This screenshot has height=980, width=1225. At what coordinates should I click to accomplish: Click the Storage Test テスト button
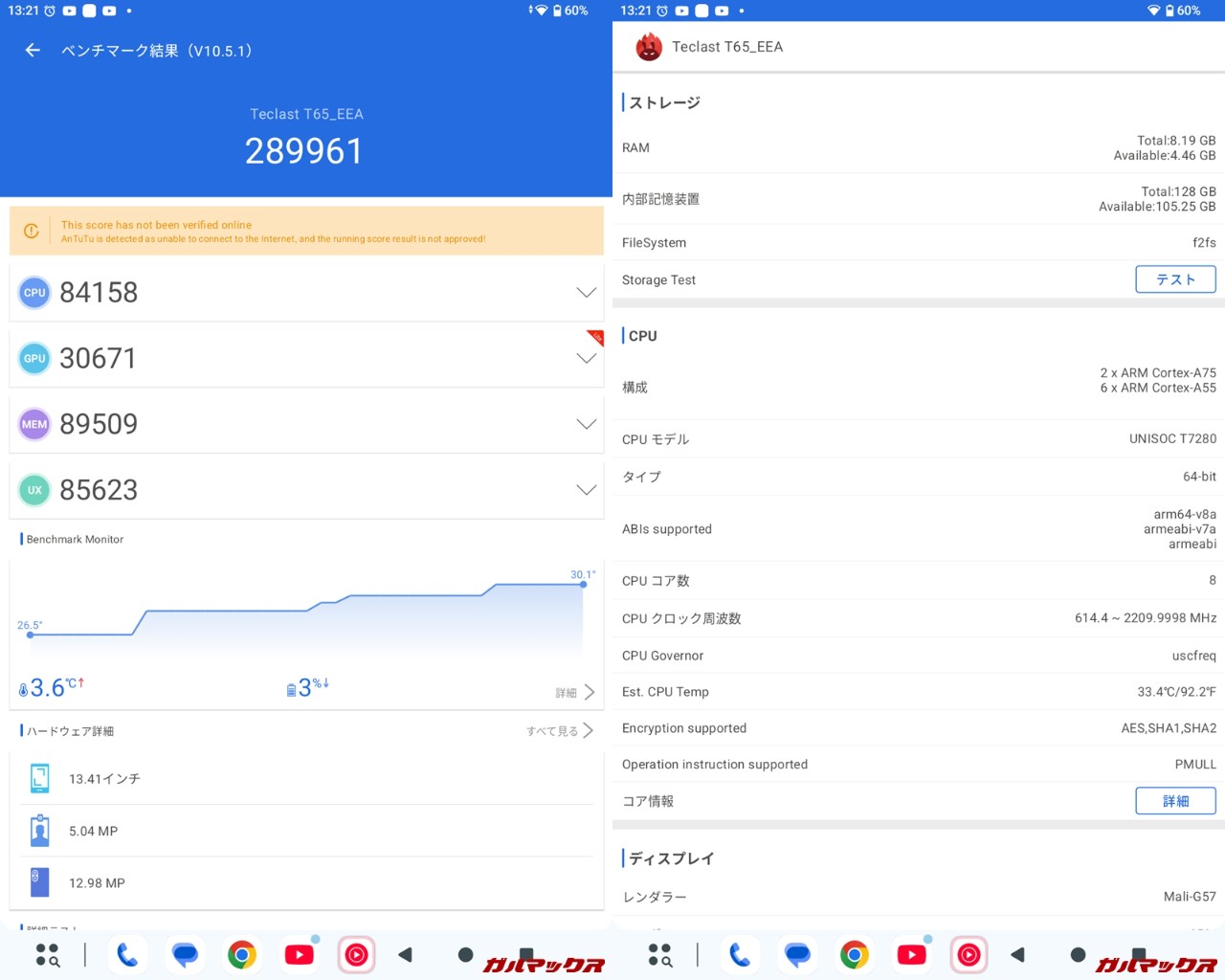click(x=1175, y=279)
